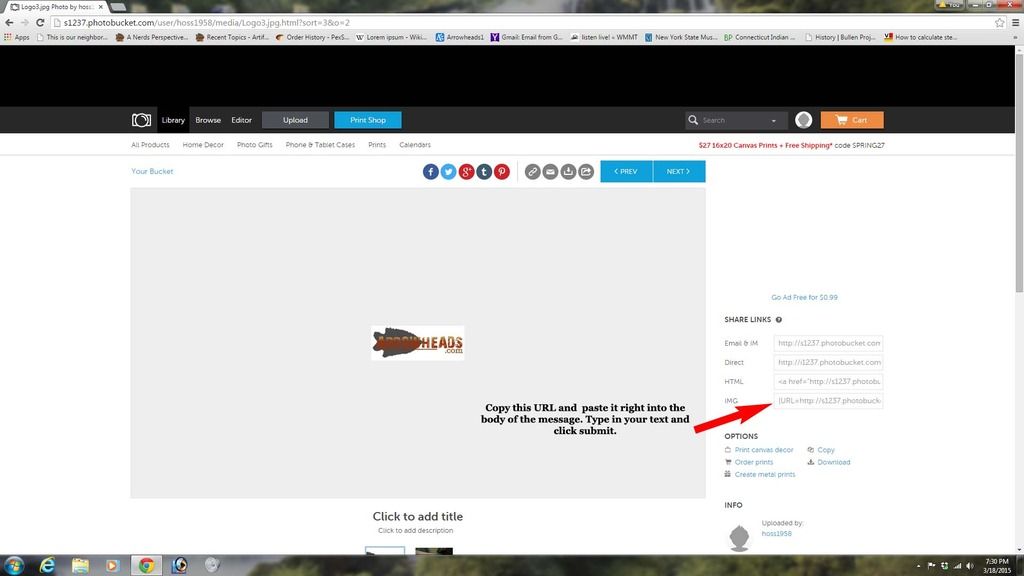Open the file folder icon on the taskbar

pos(80,566)
